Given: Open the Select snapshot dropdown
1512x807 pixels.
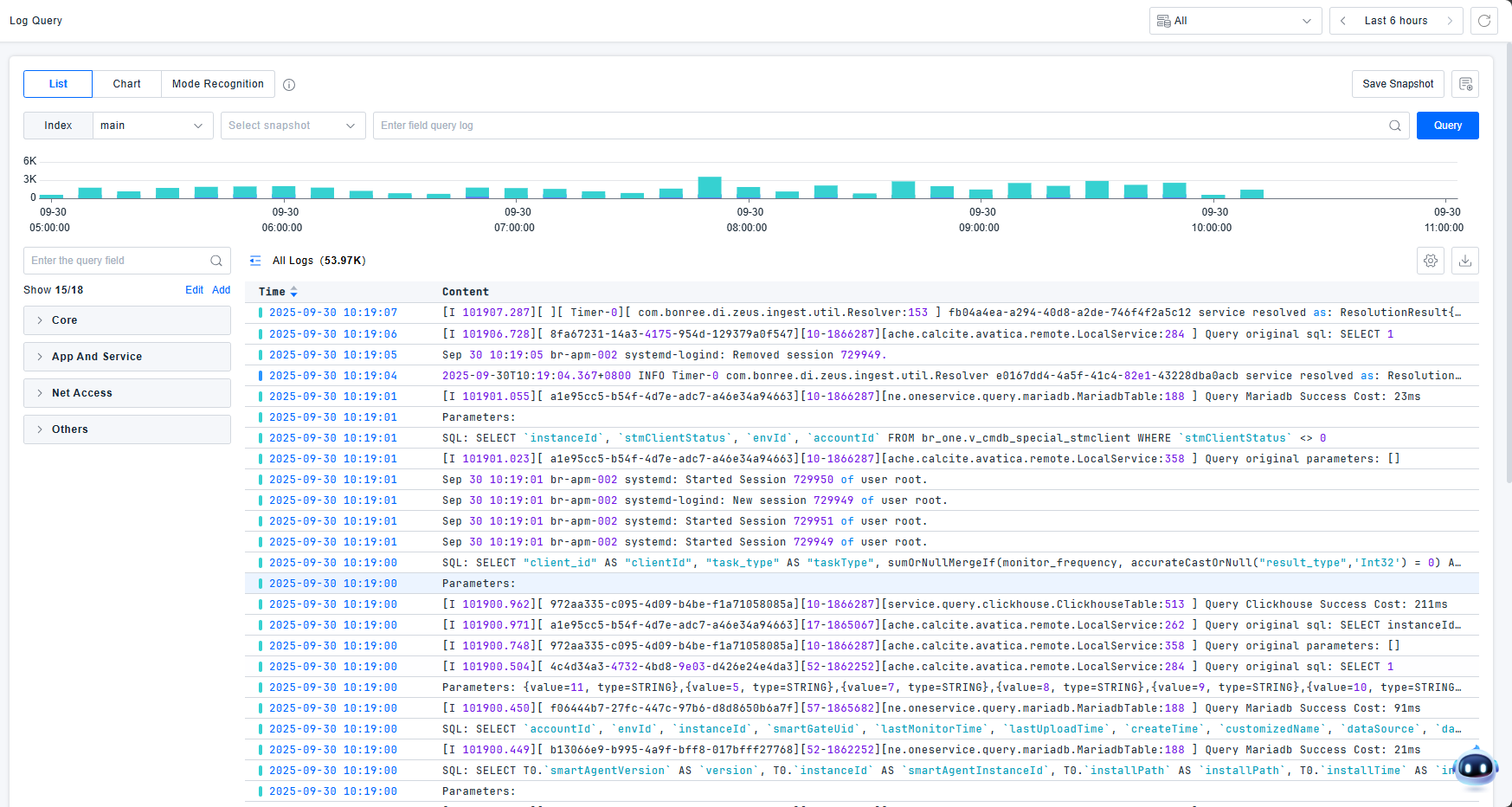Looking at the screenshot, I should [293, 126].
